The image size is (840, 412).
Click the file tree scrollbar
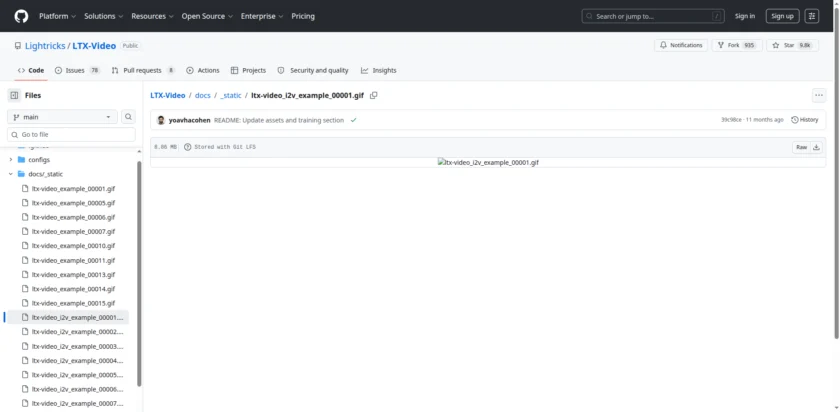point(139,274)
